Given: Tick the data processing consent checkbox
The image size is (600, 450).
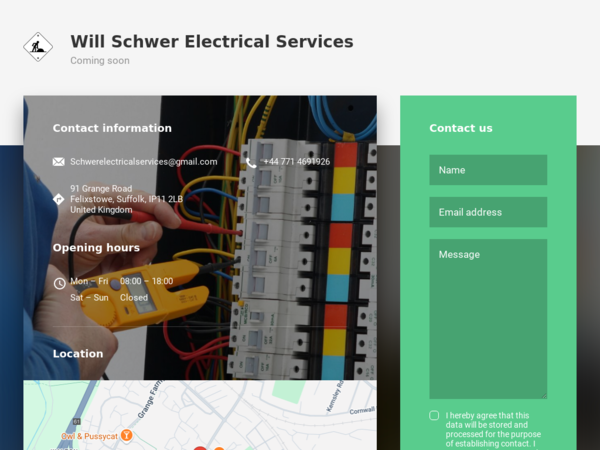Looking at the screenshot, I should (434, 416).
